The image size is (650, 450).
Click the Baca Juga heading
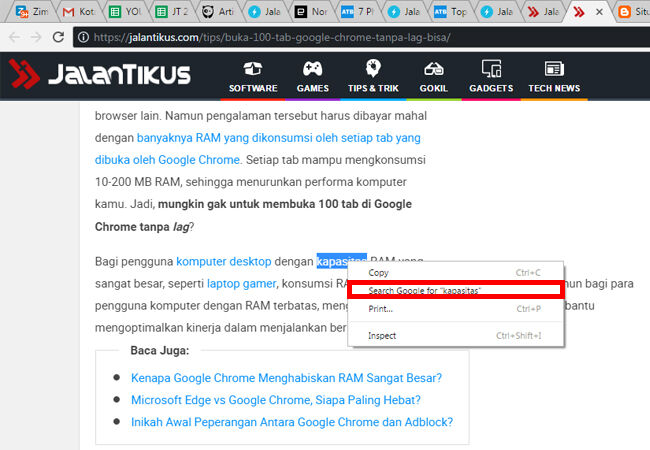(x=160, y=351)
